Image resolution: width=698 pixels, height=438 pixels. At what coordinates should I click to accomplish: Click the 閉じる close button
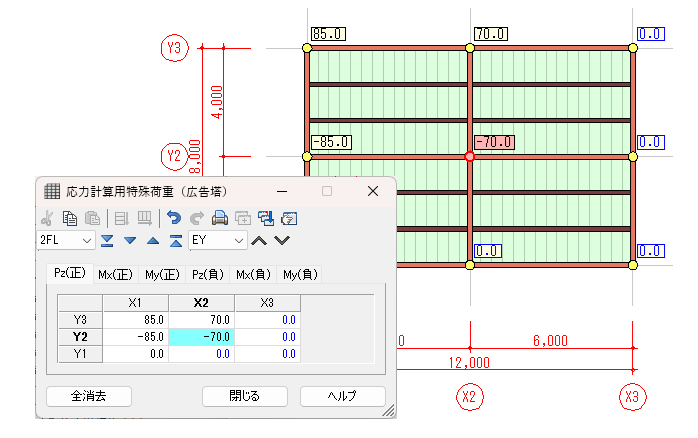tap(244, 396)
